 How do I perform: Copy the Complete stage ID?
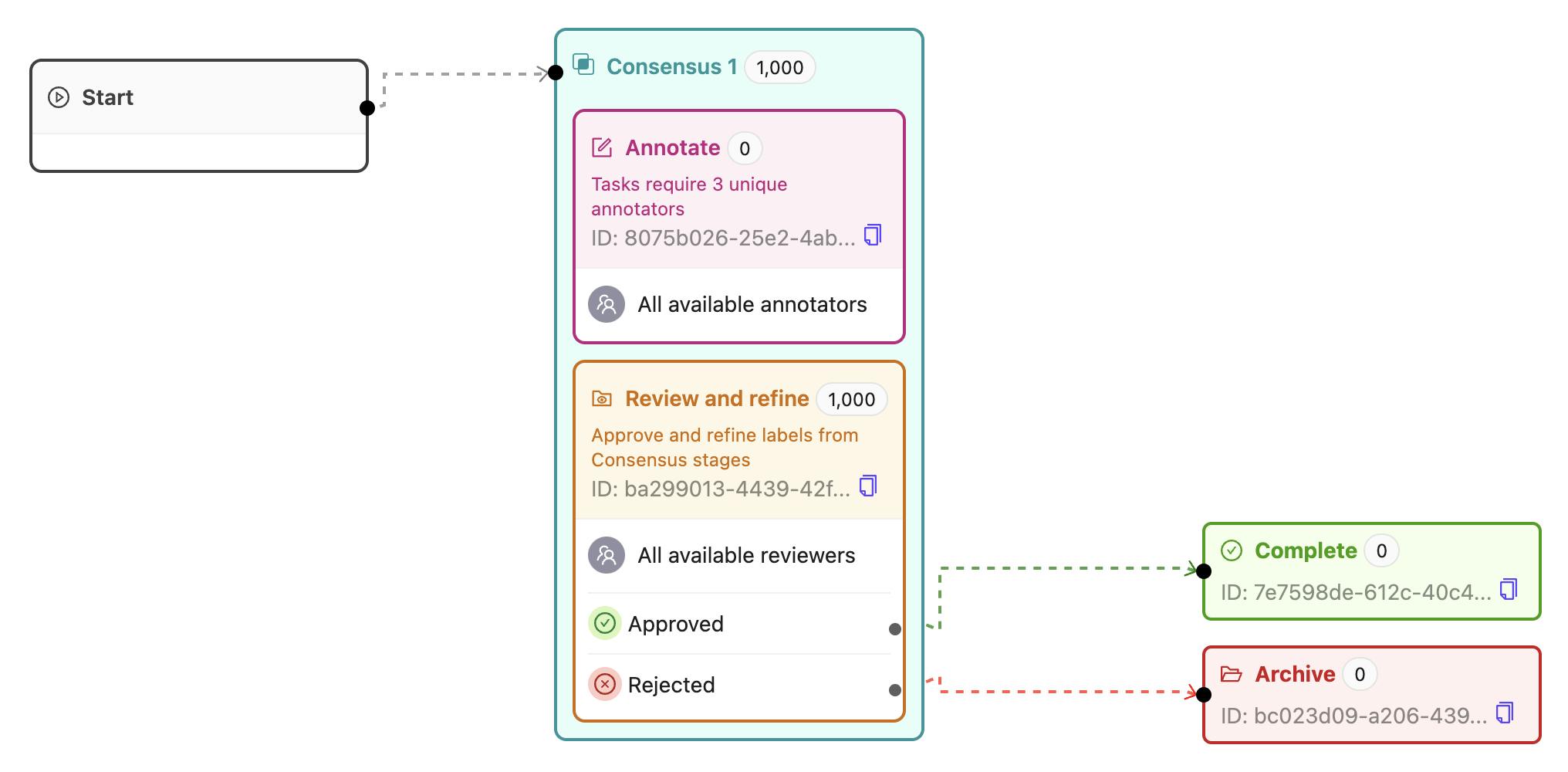pyautogui.click(x=1509, y=590)
